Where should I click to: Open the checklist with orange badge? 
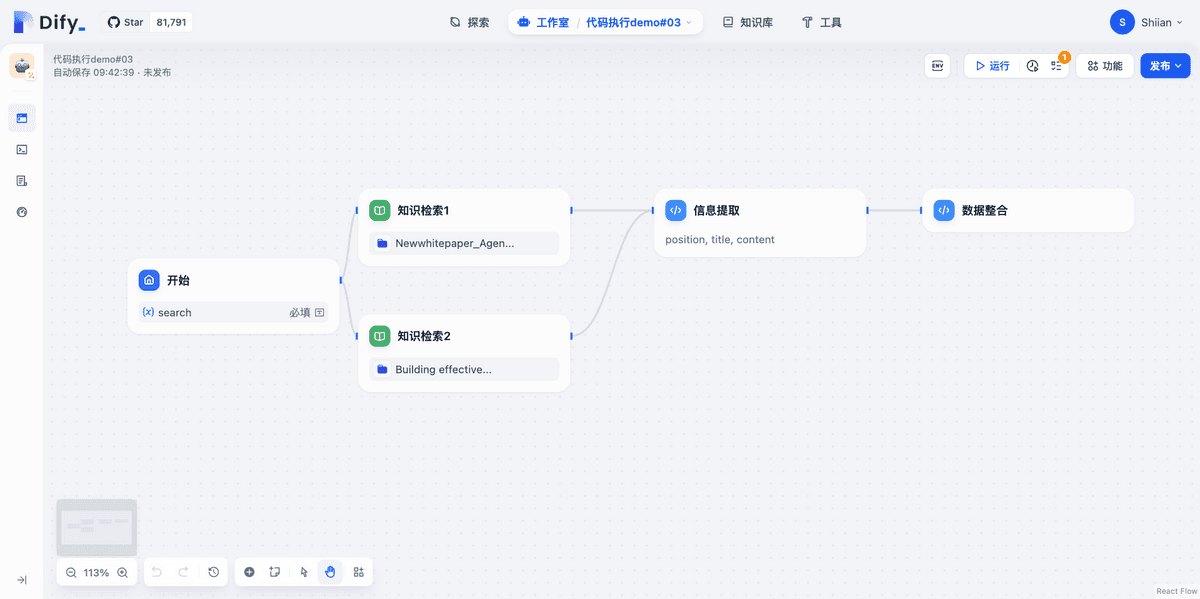(1056, 66)
